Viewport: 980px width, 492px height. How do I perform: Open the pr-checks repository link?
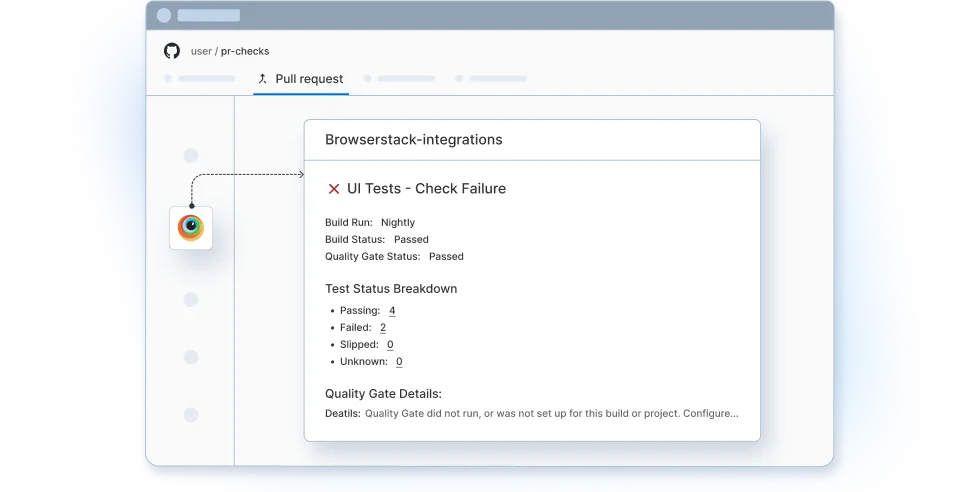pos(245,51)
